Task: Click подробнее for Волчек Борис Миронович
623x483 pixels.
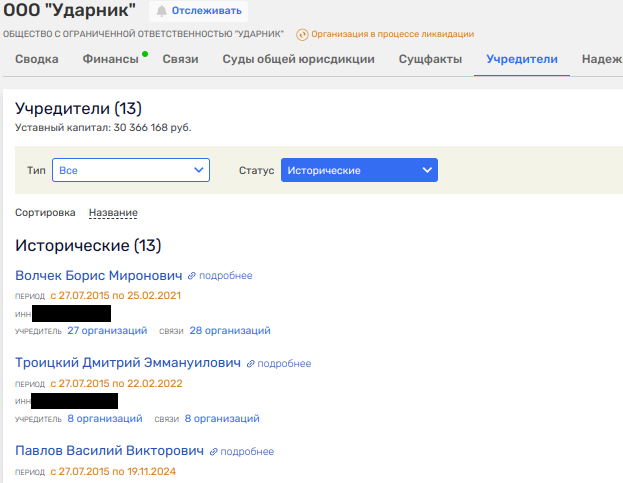Action: tap(226, 276)
